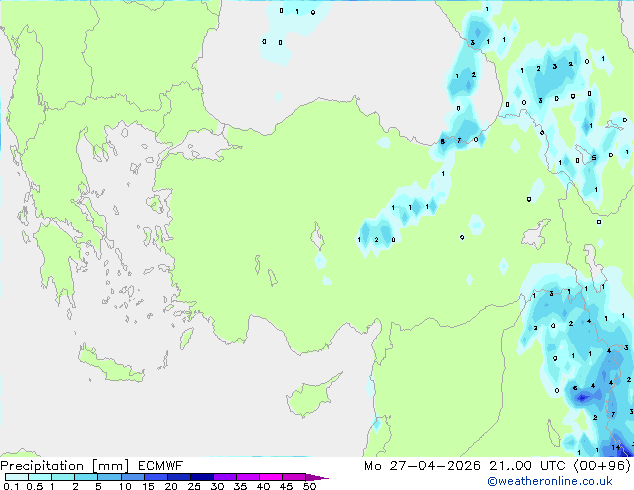The width and height of the screenshot is (634, 490).
Task: Click the 'Mo' weekday label
Action: 372,466
